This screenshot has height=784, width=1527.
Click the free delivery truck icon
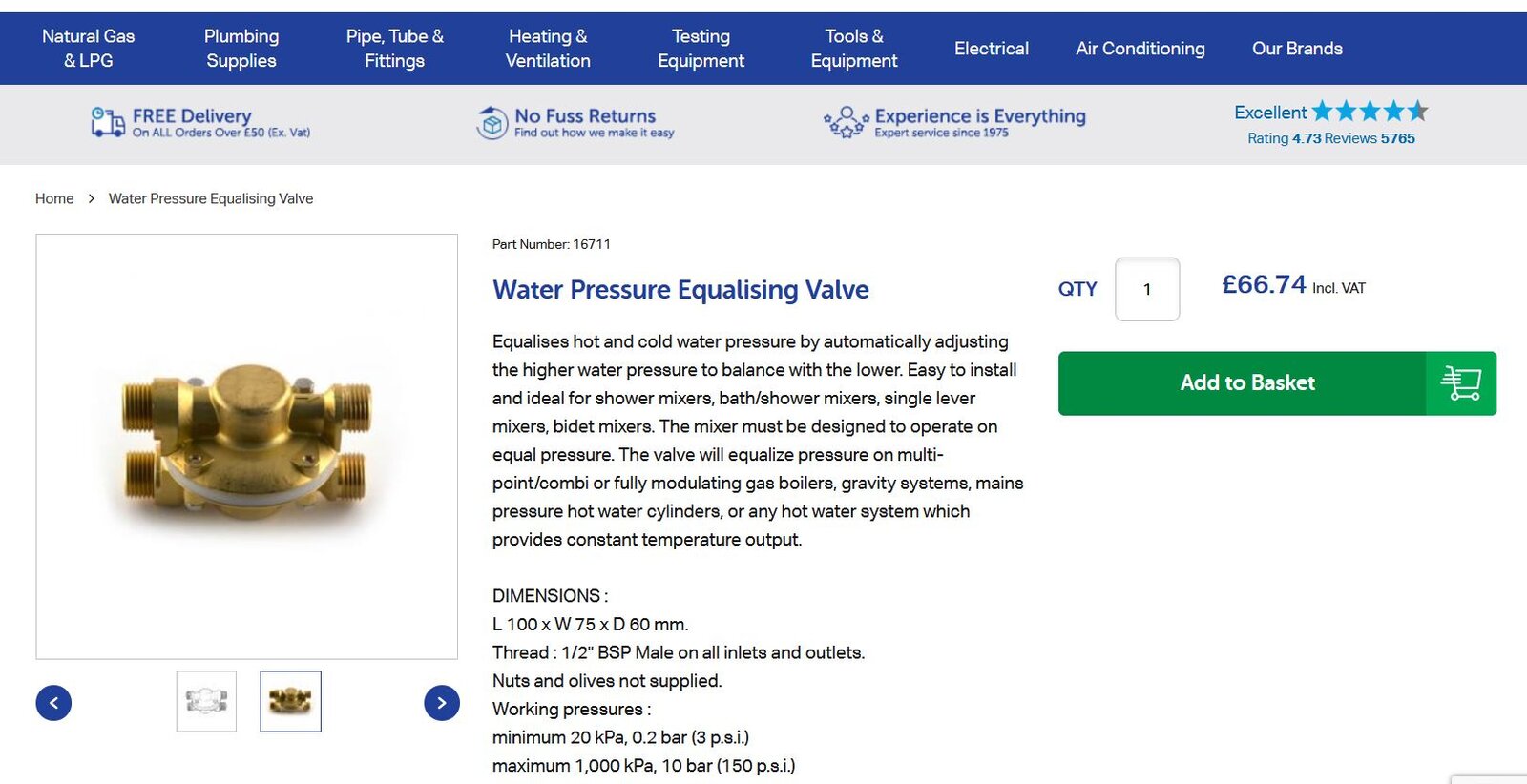click(107, 122)
